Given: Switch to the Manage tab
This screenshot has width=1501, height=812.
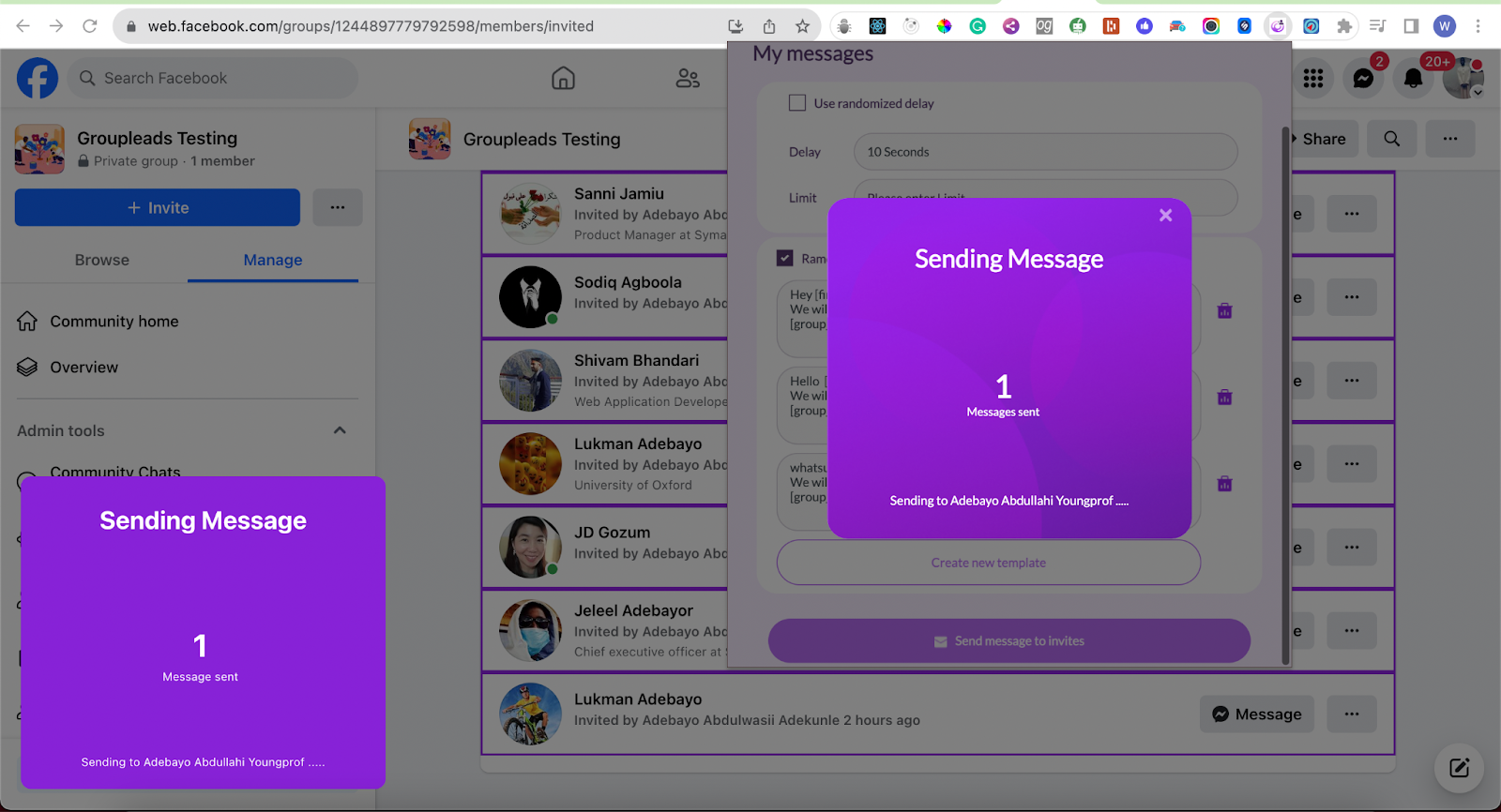Looking at the screenshot, I should (x=273, y=260).
